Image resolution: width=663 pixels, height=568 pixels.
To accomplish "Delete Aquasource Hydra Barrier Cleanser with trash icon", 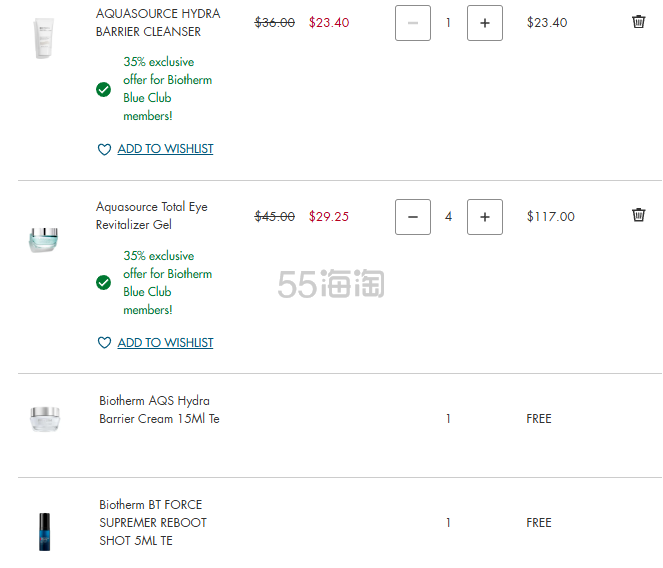I will coord(638,22).
